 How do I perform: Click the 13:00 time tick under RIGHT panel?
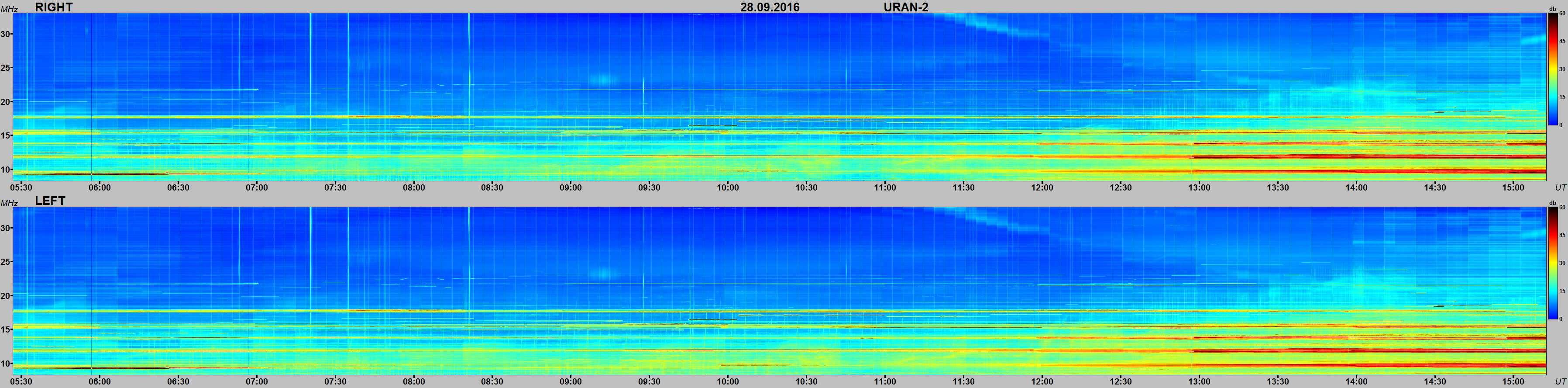point(1199,187)
